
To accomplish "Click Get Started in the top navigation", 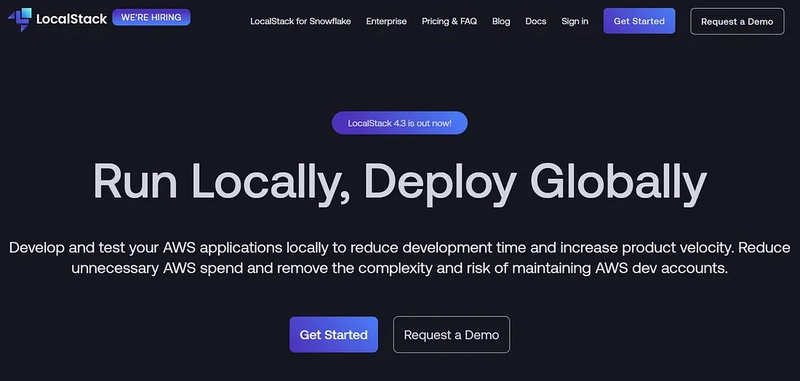I will pos(639,21).
